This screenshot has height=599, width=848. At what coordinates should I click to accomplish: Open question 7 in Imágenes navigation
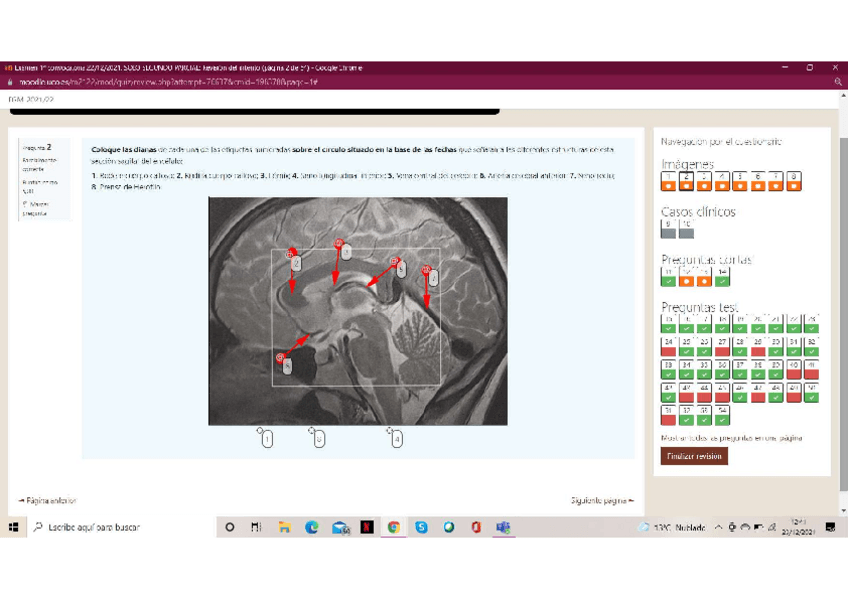click(x=776, y=181)
